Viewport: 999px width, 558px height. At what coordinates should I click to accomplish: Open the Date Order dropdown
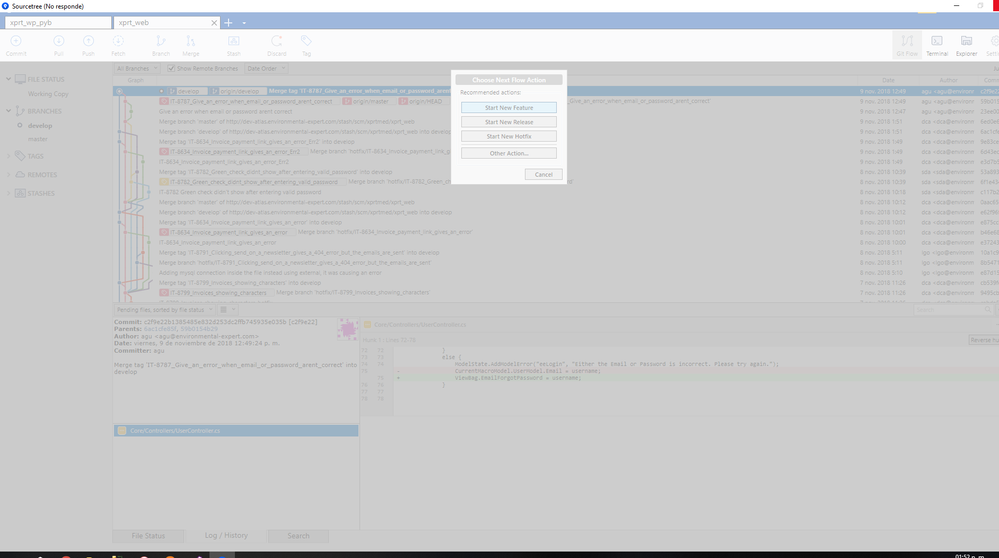tap(266, 68)
